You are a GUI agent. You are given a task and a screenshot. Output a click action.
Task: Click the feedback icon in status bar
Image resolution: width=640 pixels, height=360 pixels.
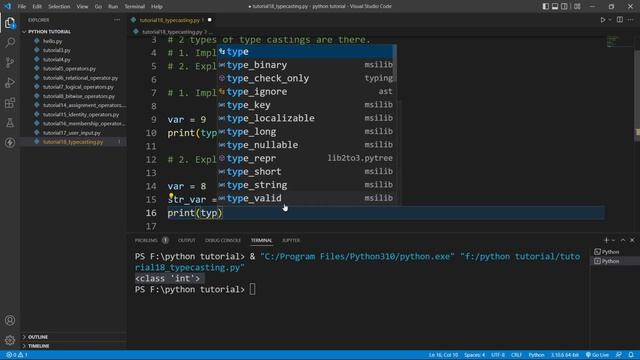[619, 355]
